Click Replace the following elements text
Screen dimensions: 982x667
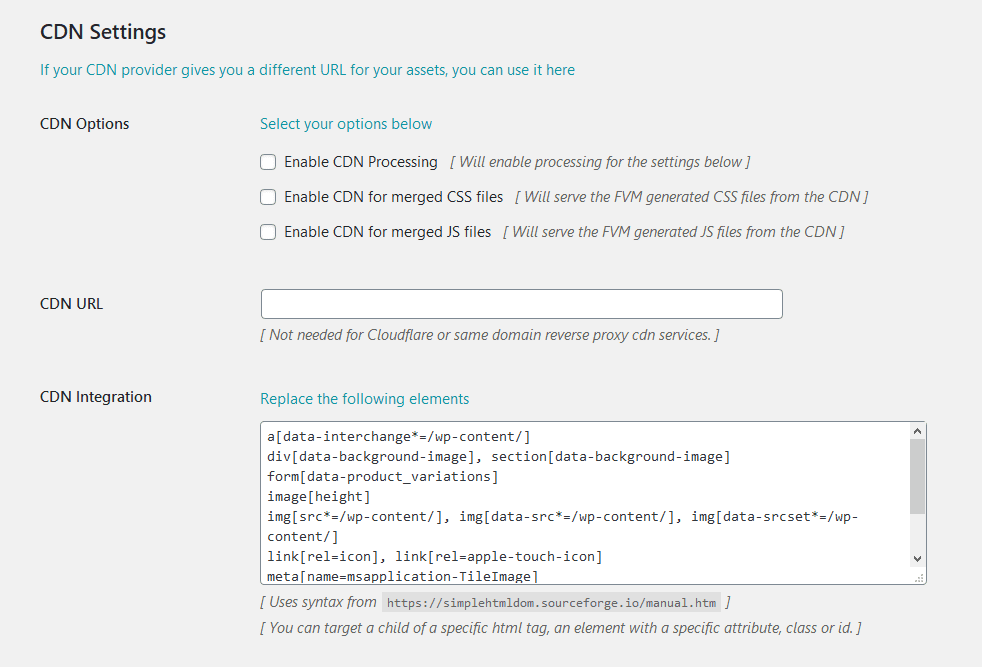(364, 399)
